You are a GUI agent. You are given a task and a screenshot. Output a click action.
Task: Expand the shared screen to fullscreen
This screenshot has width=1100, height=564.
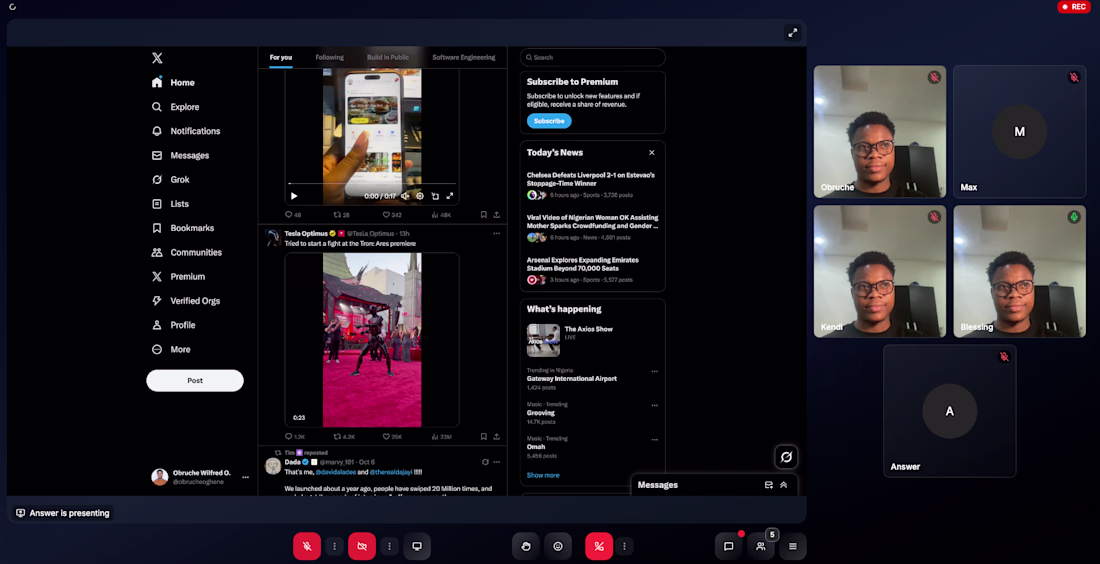[792, 33]
